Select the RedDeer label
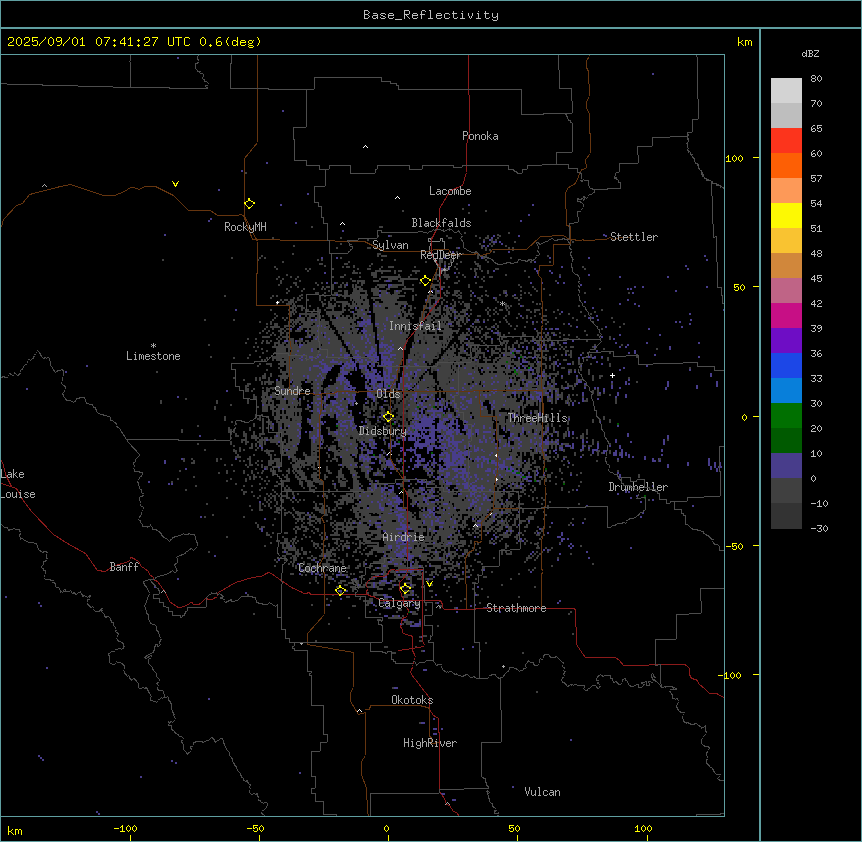 [x=440, y=255]
